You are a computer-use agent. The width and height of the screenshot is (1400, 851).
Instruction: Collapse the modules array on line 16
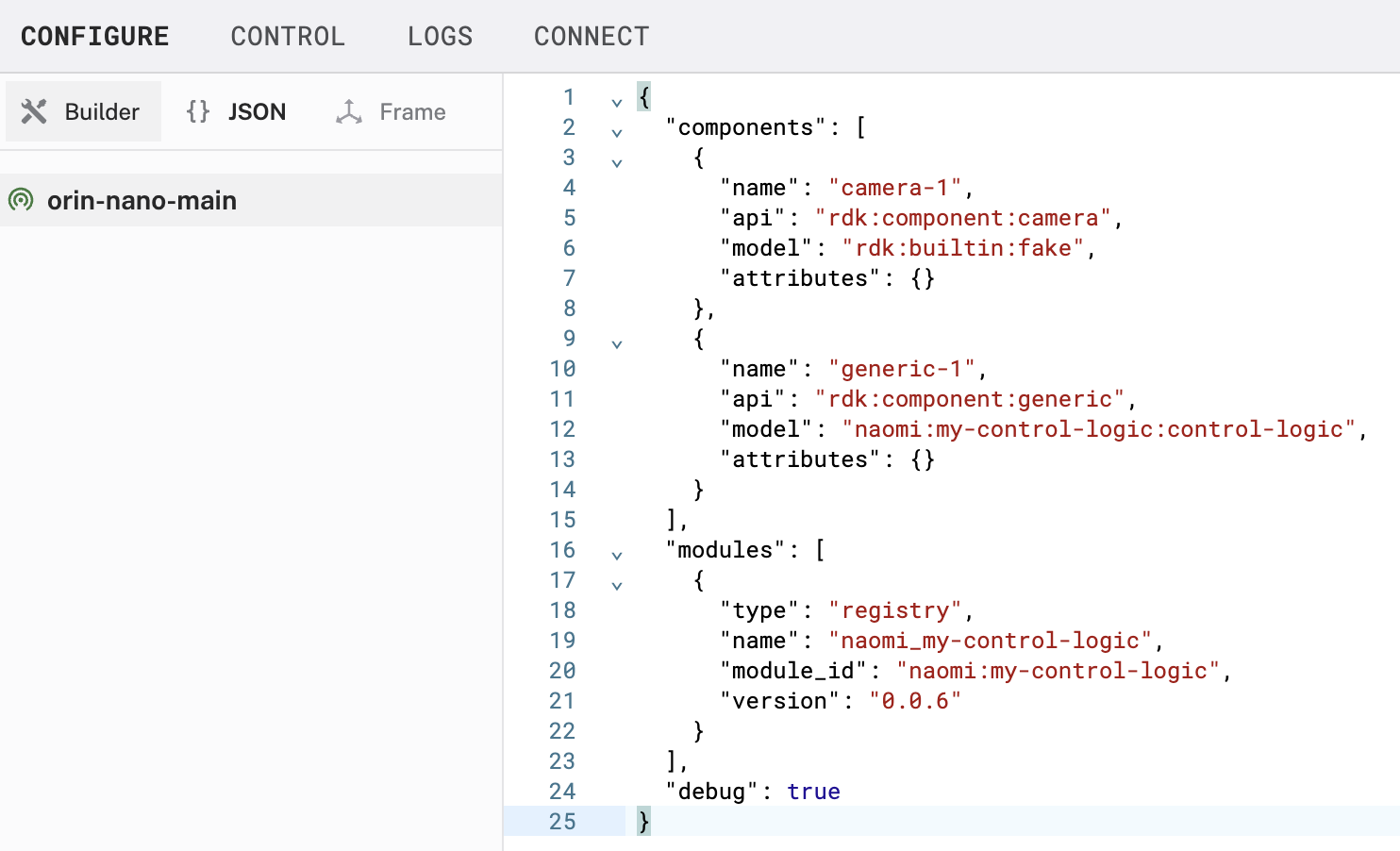[617, 555]
